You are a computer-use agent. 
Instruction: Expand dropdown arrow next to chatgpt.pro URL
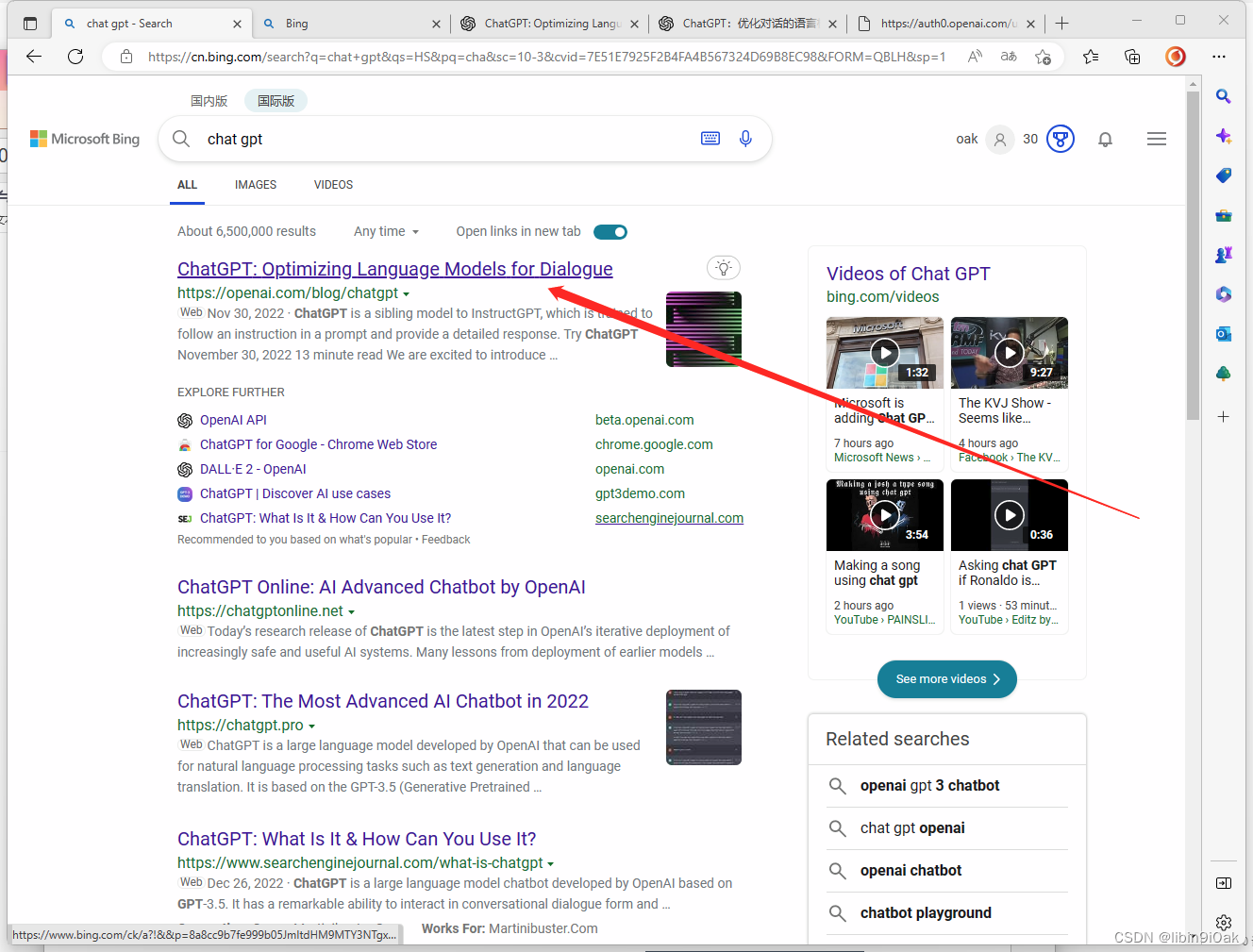click(x=311, y=727)
